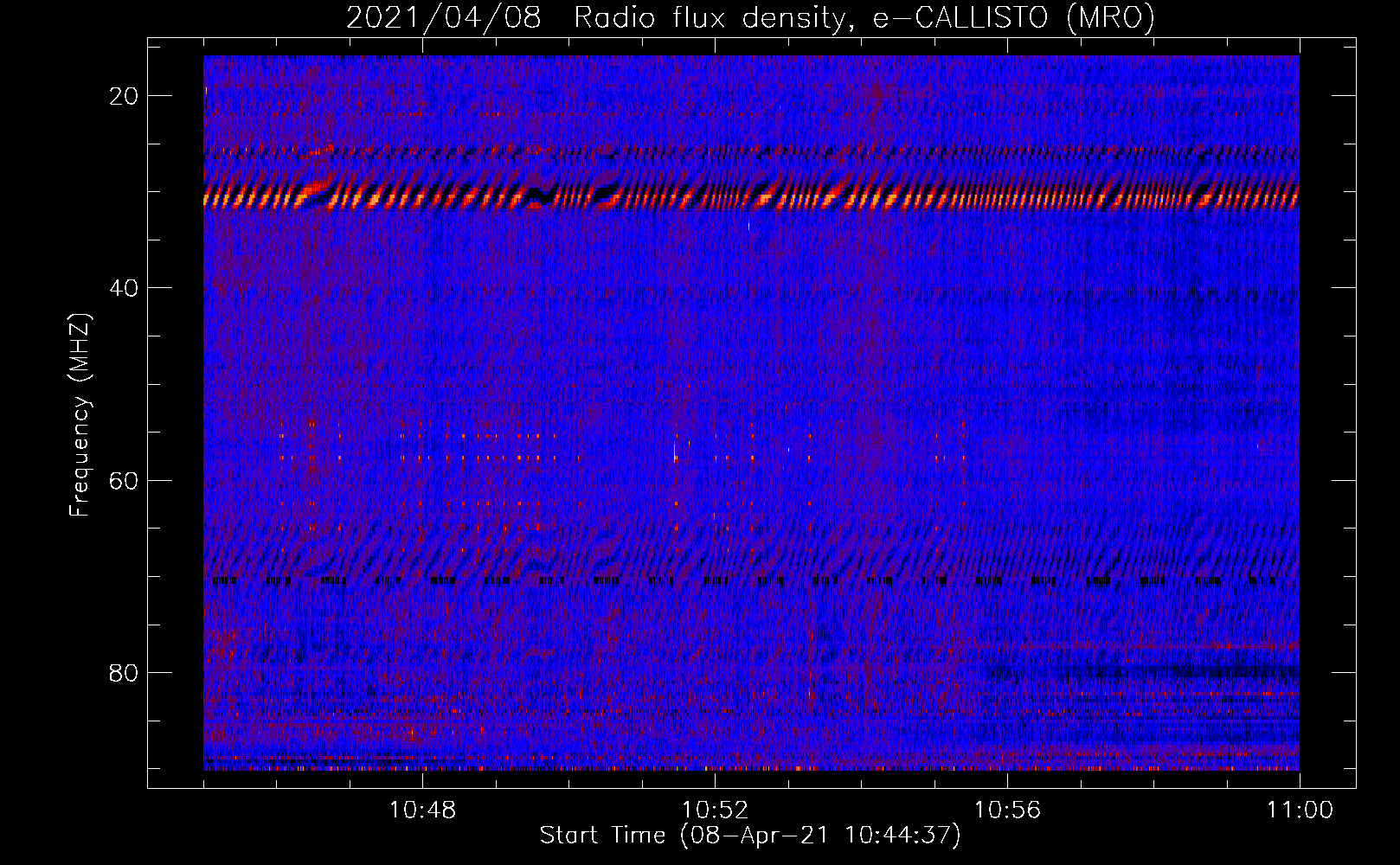
Task: Click the date "2021/04/08" in the title
Action: 443,18
